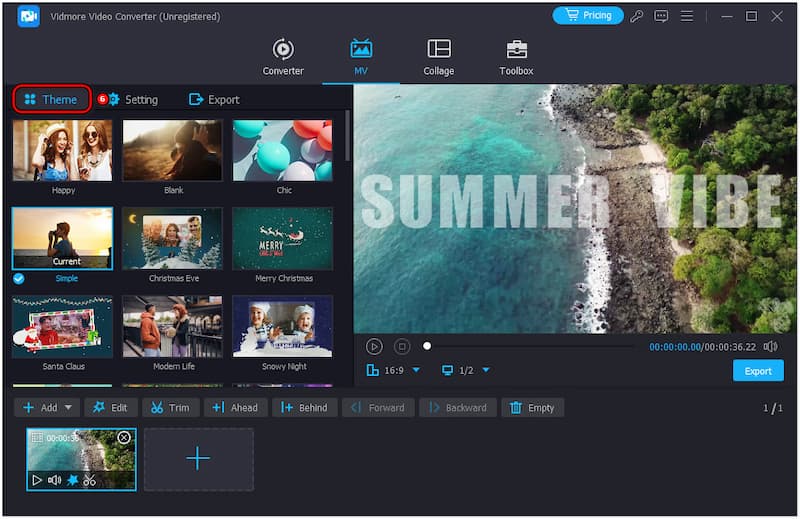Screen dimensions: 800x519
Task: Open the feedback chat icon
Action: click(x=661, y=16)
